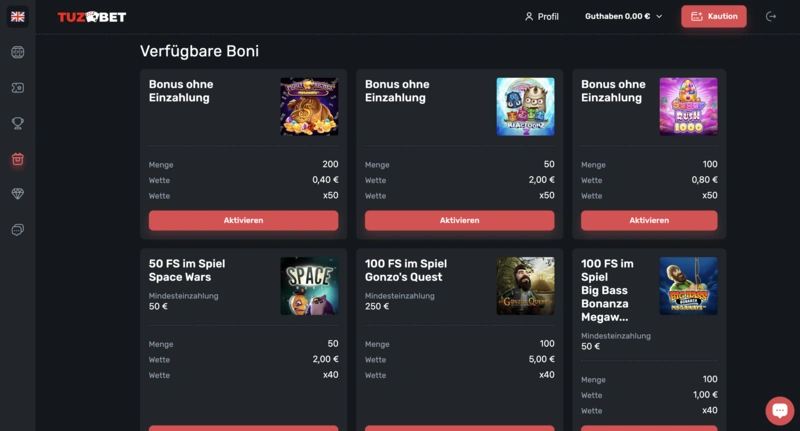800x431 pixels.
Task: Select the red gift bonuses sidebar icon
Action: [17, 159]
